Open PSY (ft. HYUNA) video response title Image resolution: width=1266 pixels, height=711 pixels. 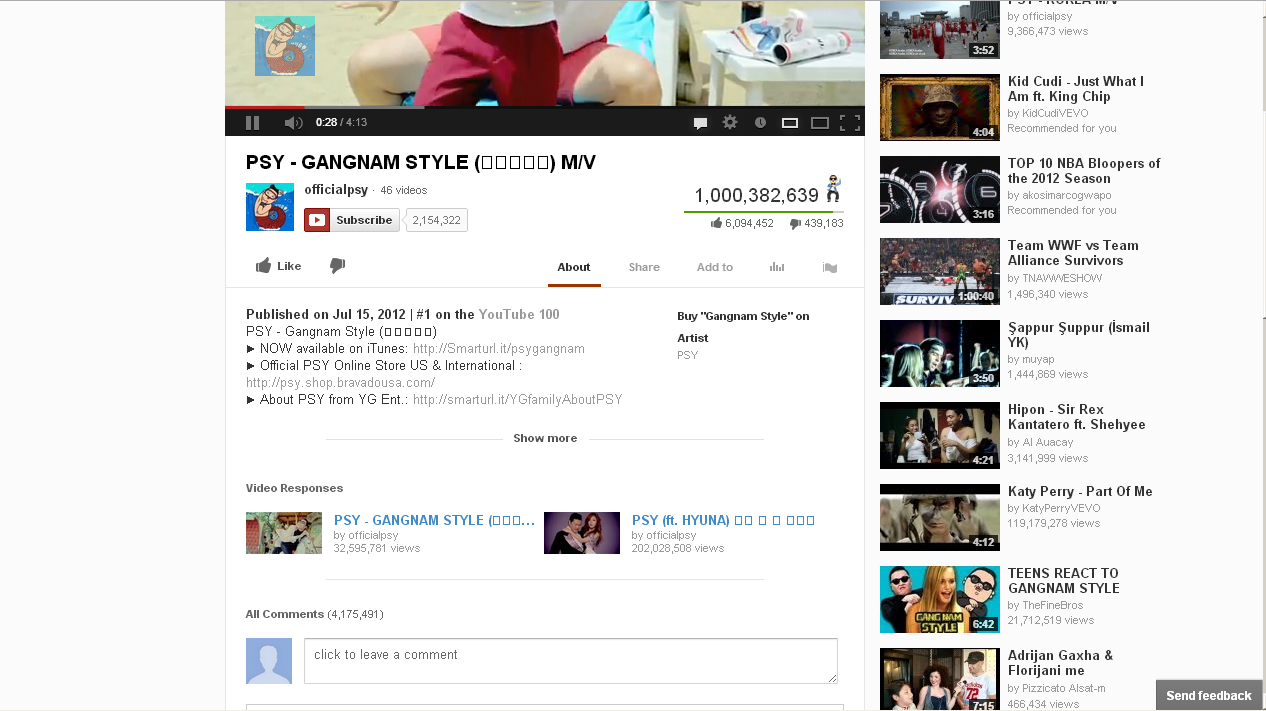(x=723, y=520)
